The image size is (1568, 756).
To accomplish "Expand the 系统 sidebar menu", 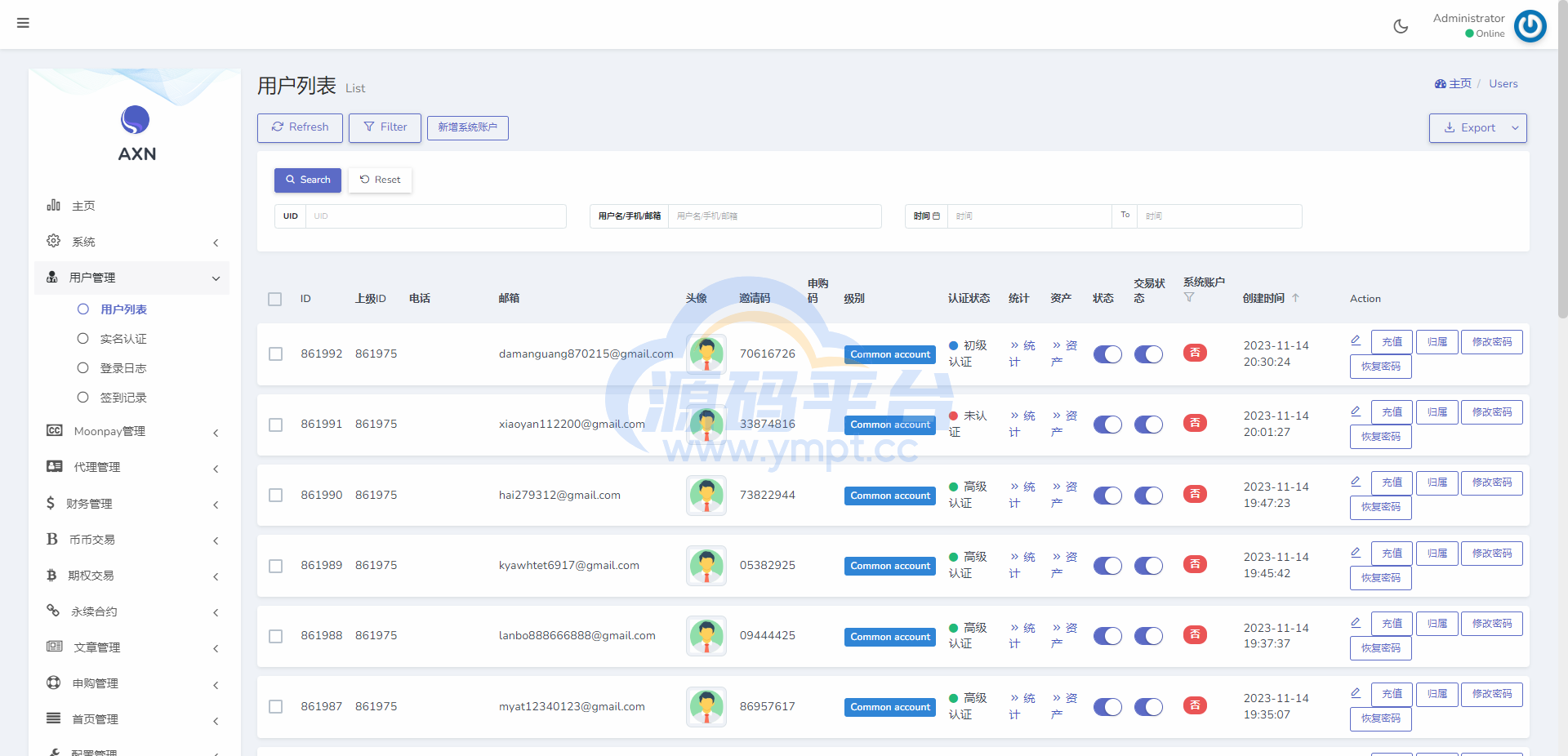I will (x=131, y=242).
